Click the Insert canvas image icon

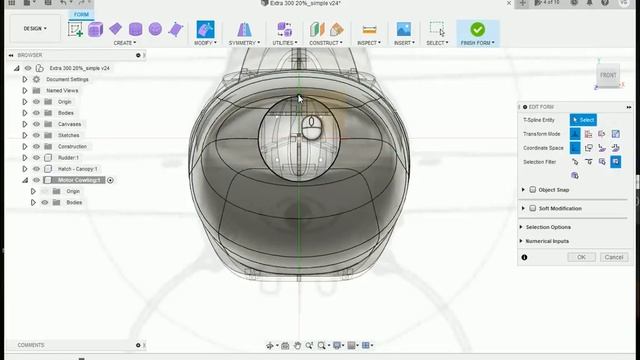(x=404, y=29)
